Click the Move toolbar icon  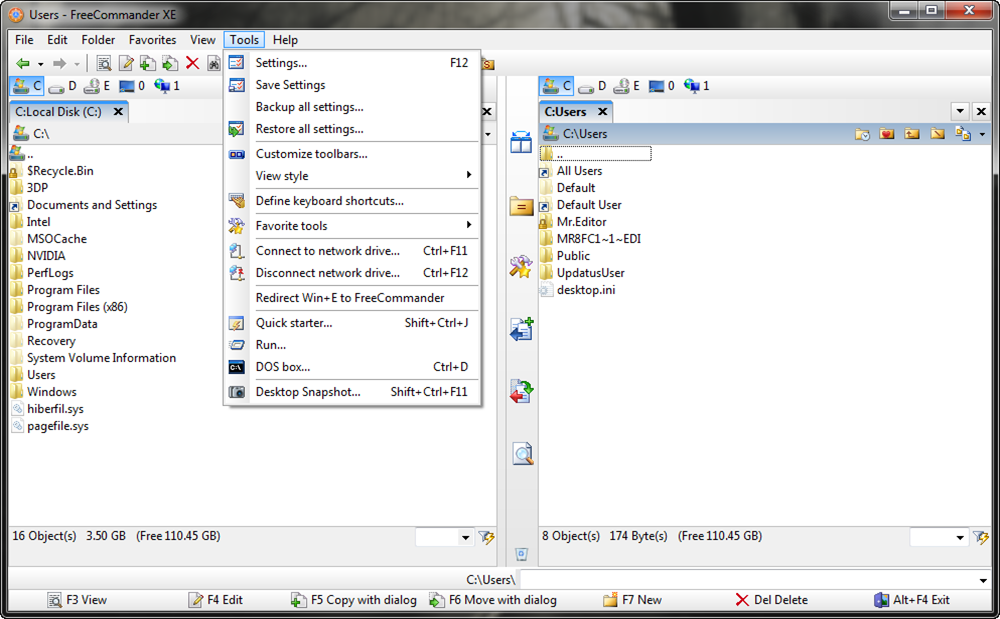(170, 63)
